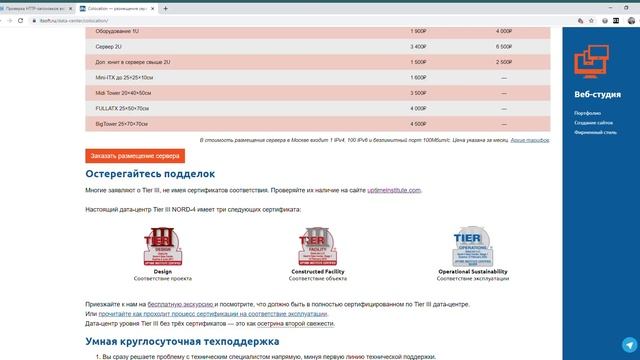
Task: Close the Colocation tab
Action: [153, 8]
